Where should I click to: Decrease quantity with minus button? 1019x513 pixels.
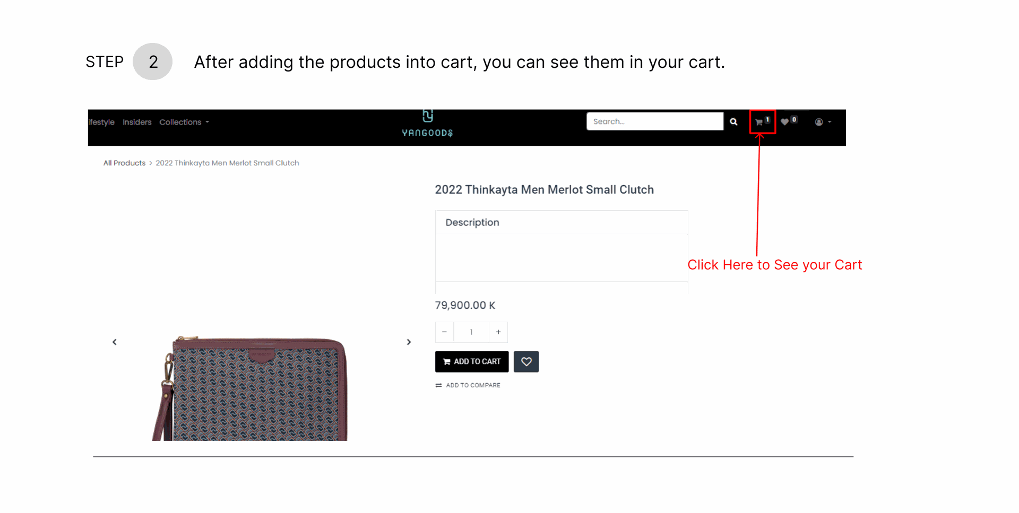tap(444, 332)
